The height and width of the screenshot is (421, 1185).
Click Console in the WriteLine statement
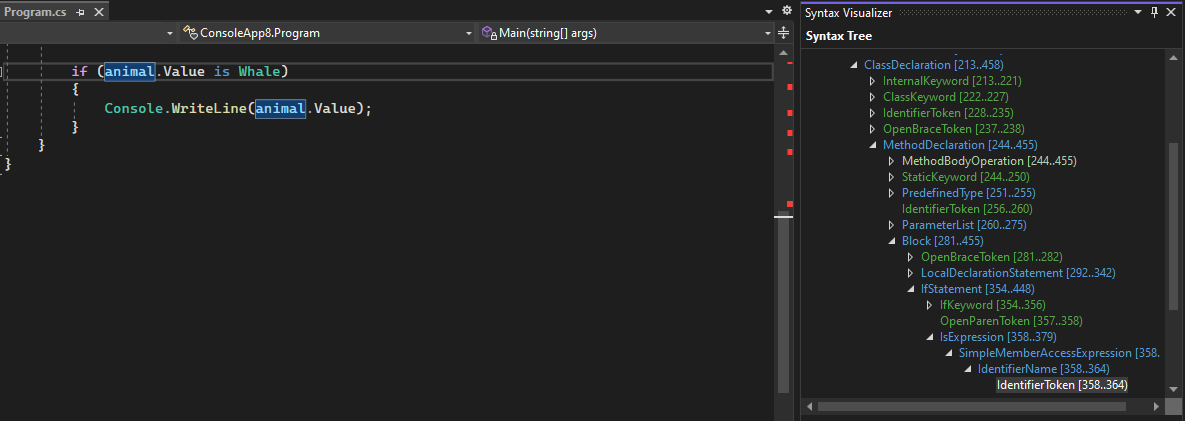pyautogui.click(x=134, y=108)
